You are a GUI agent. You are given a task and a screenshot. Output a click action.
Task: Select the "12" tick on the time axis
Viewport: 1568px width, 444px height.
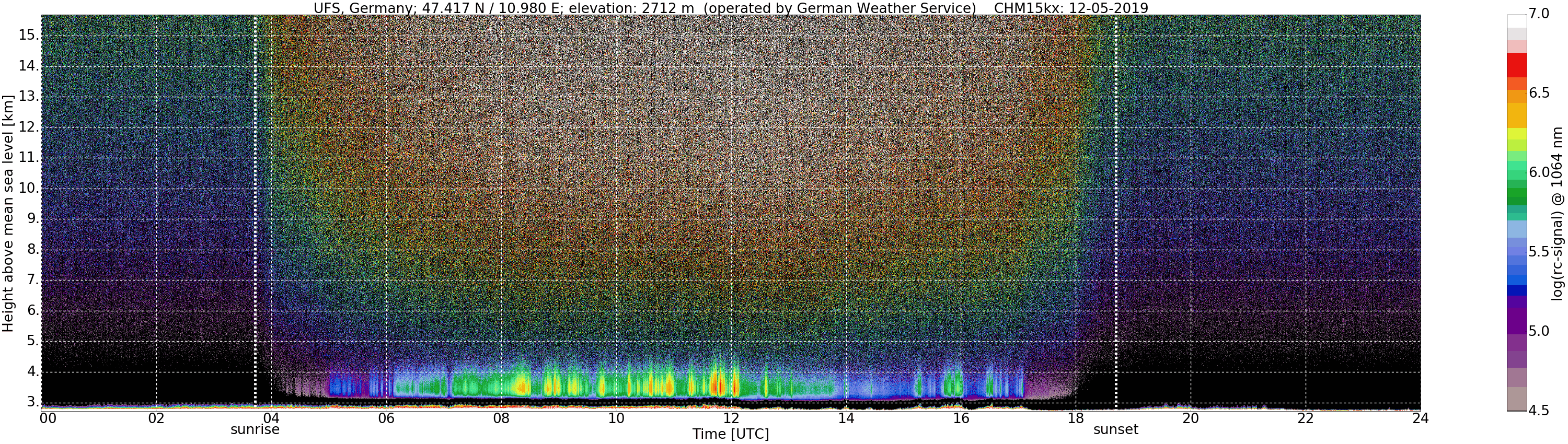[731, 418]
